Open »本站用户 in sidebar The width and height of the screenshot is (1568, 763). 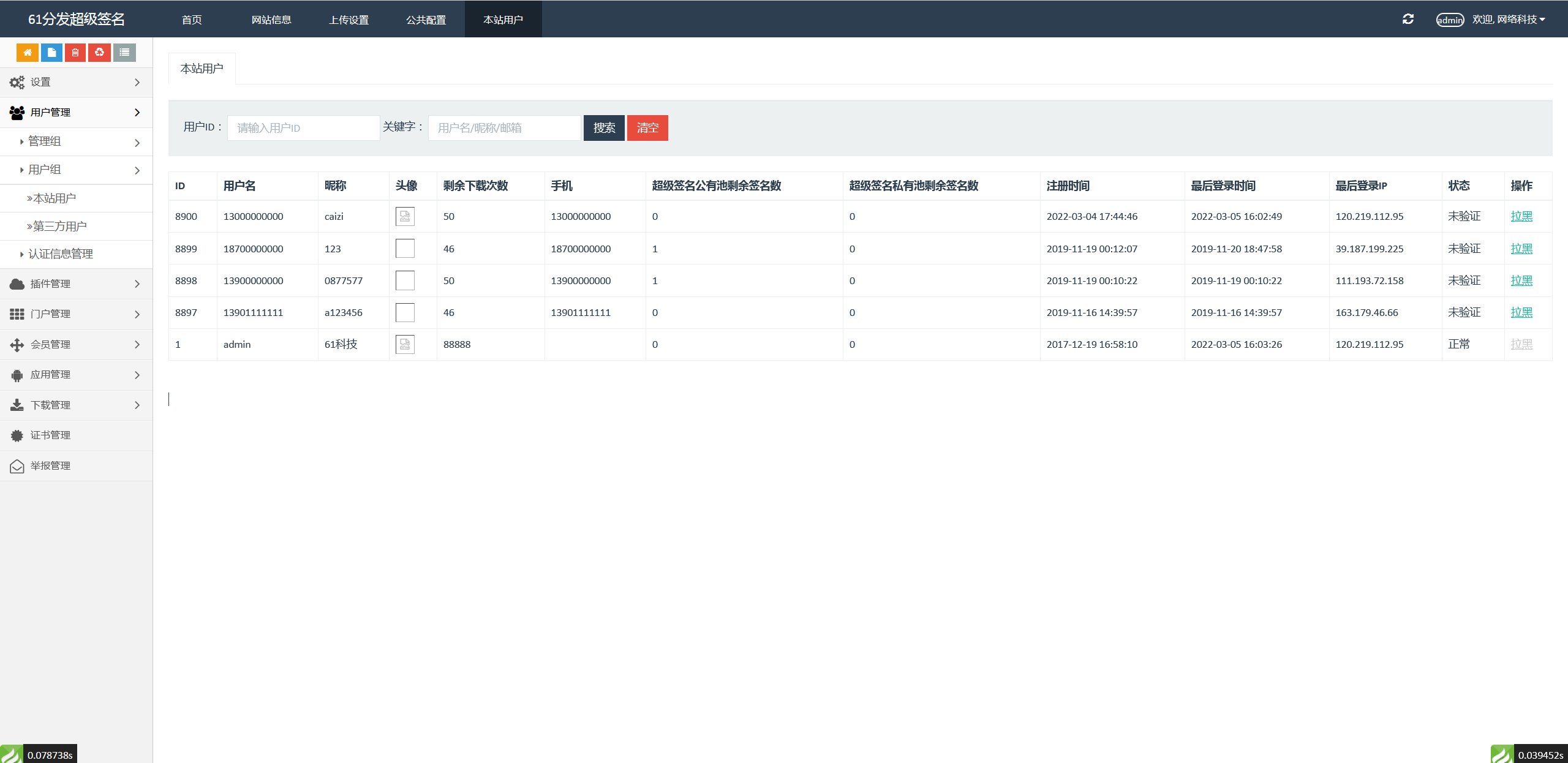click(76, 198)
